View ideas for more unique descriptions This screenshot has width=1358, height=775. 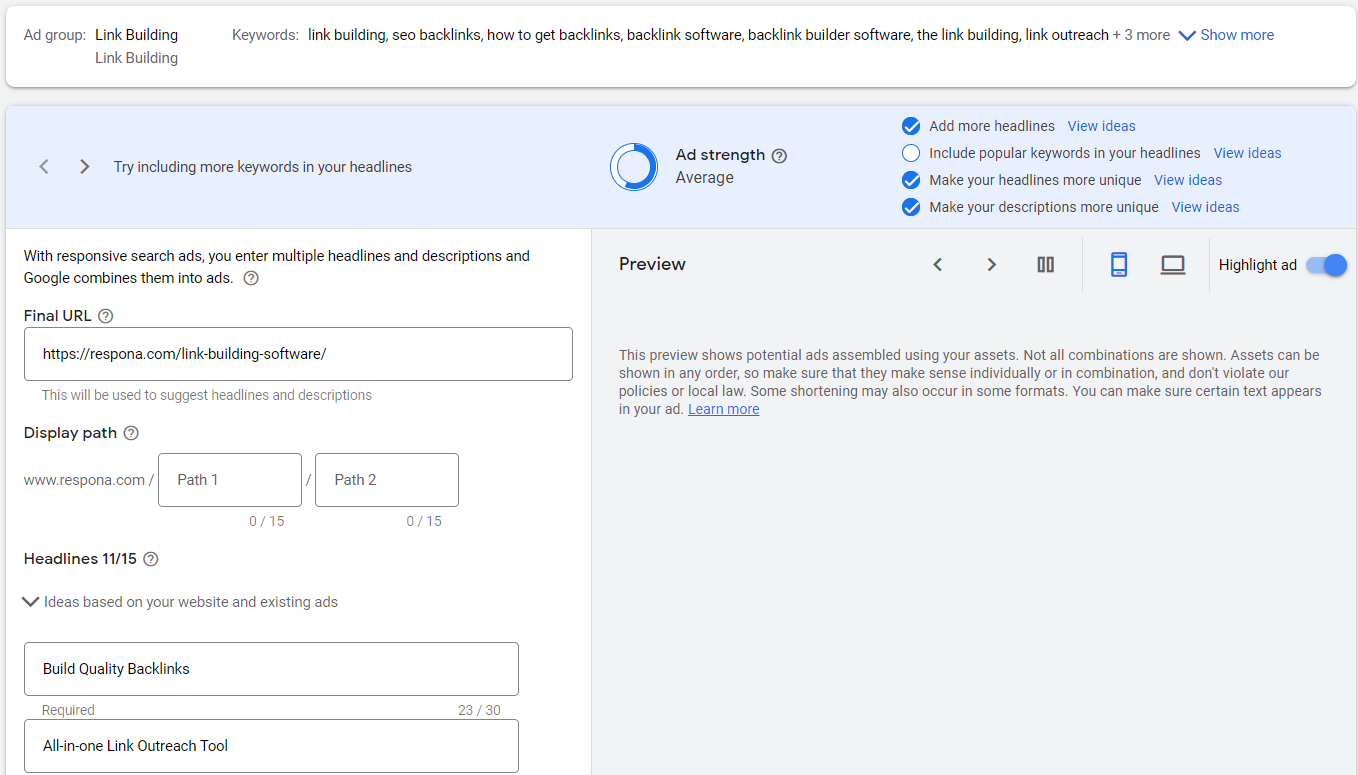coord(1205,207)
